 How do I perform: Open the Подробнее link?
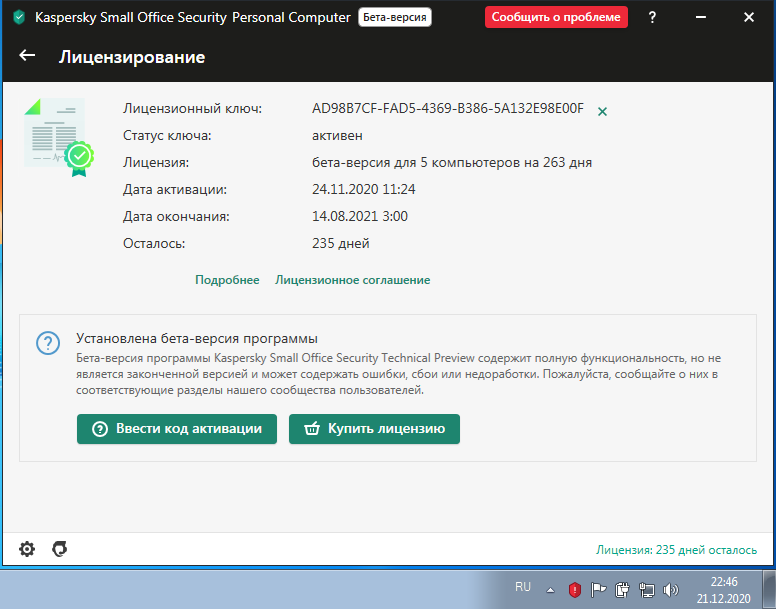(227, 280)
